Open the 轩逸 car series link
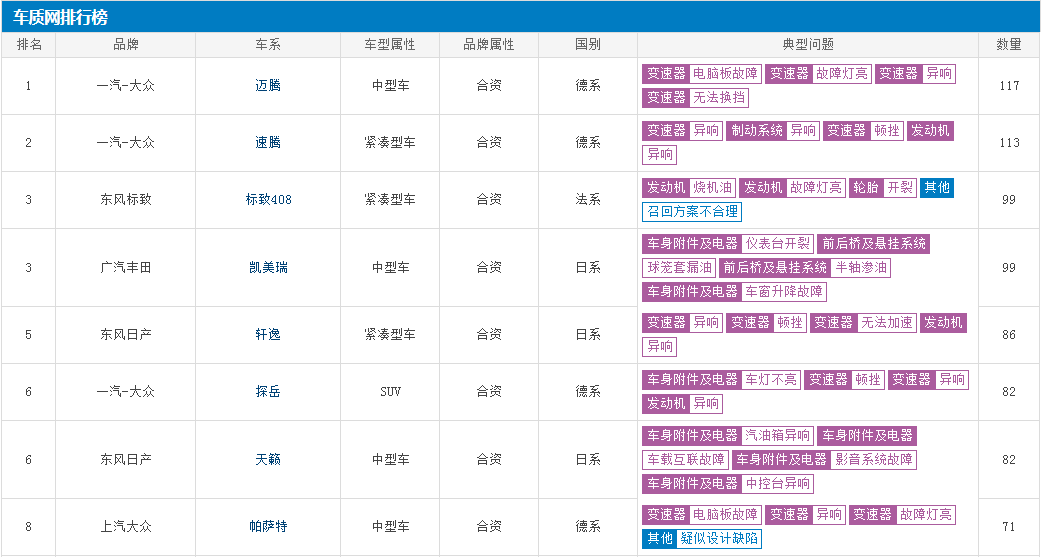Image resolution: width=1041 pixels, height=557 pixels. pos(268,335)
